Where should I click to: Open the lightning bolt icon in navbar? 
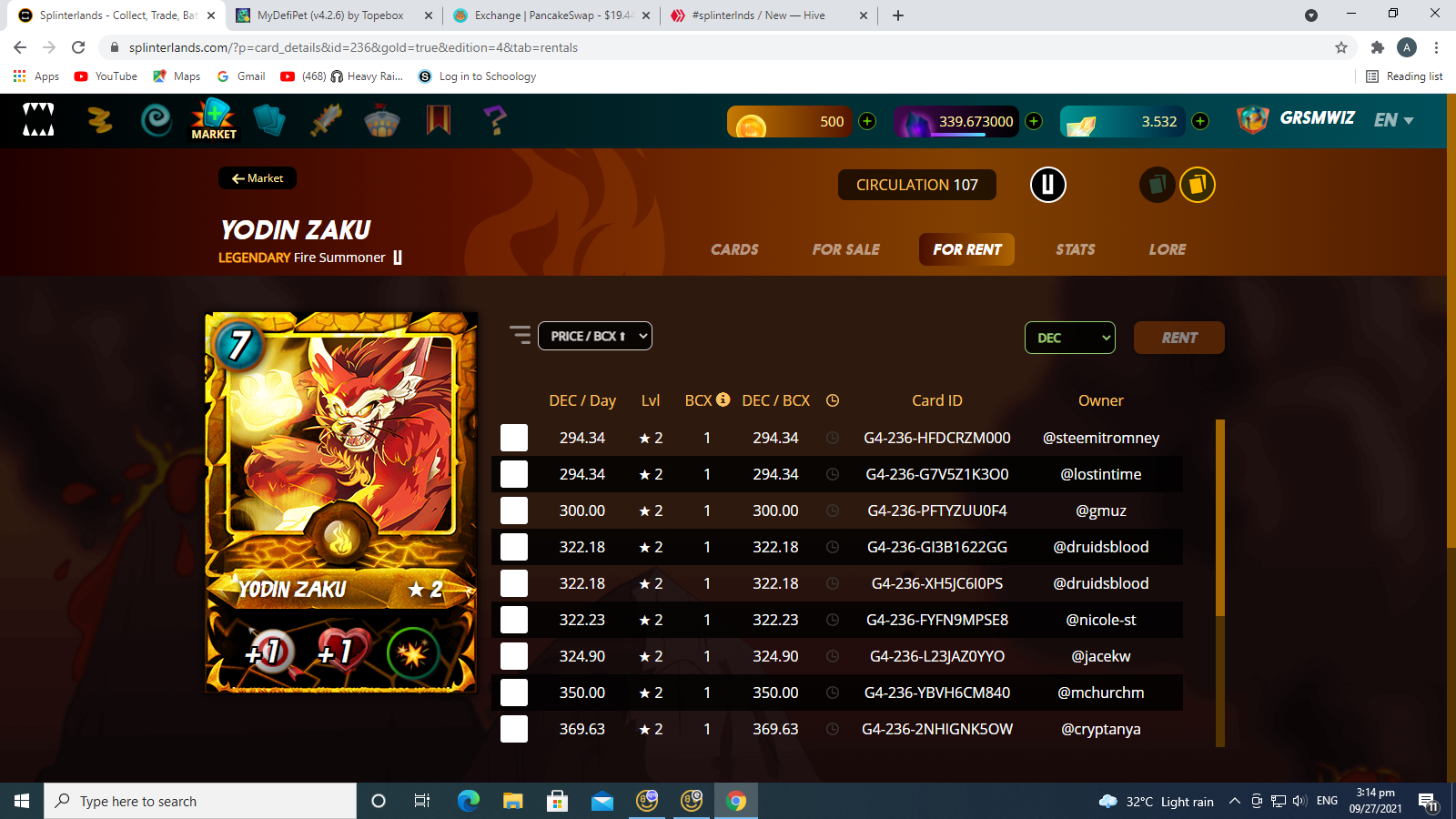(x=99, y=120)
